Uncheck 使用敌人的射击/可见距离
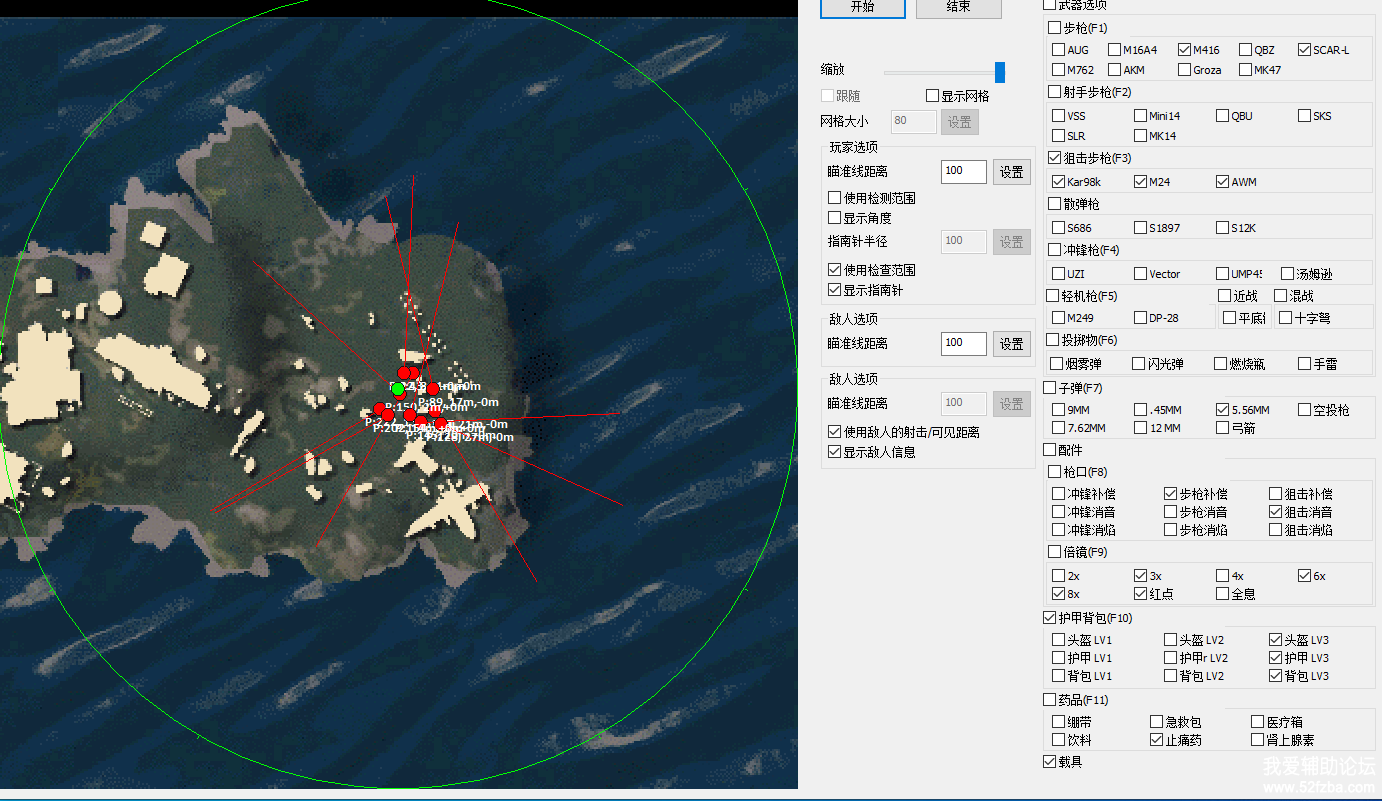The image size is (1382, 801). point(835,432)
